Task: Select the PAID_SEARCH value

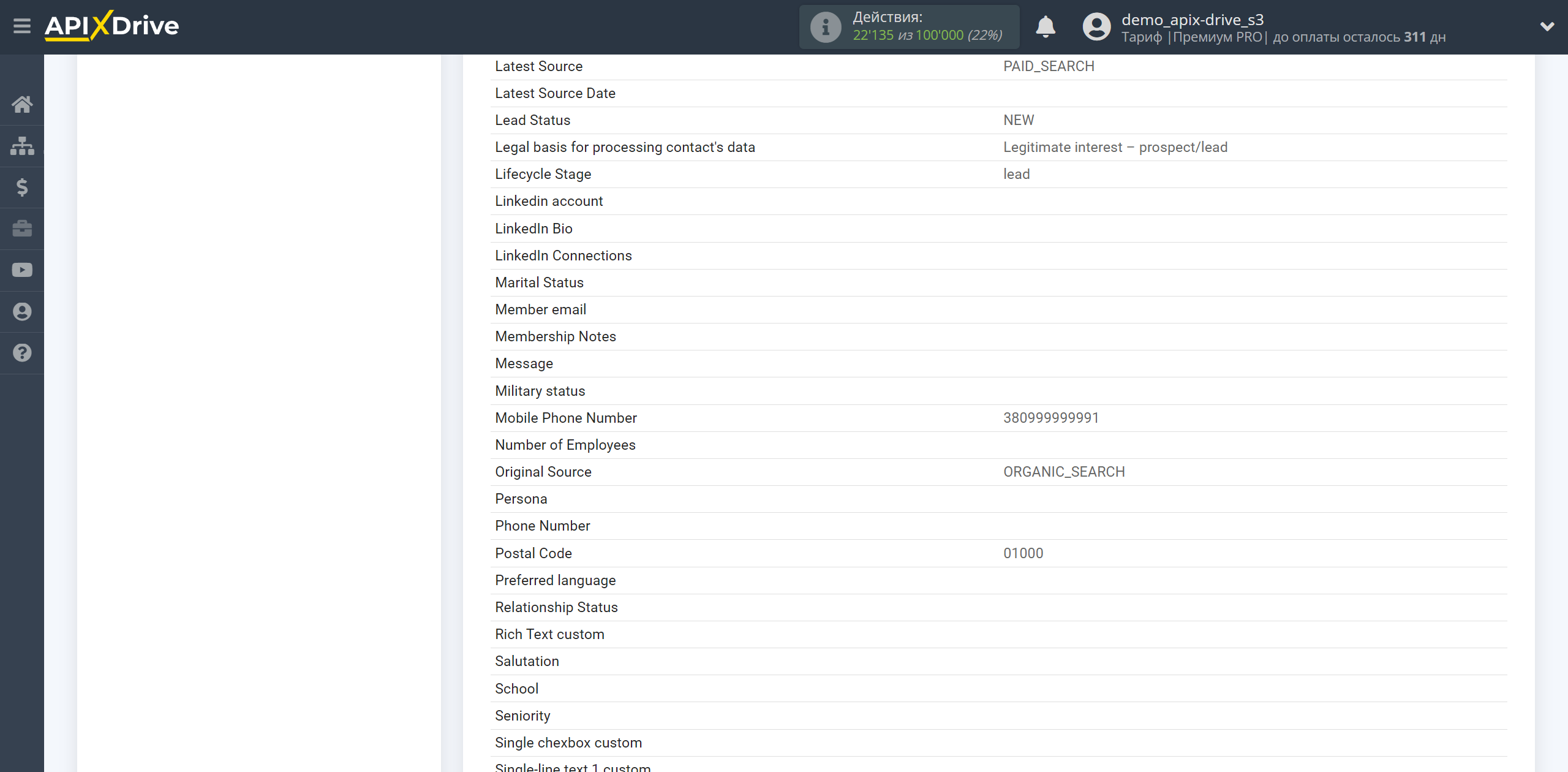Action: [x=1049, y=66]
